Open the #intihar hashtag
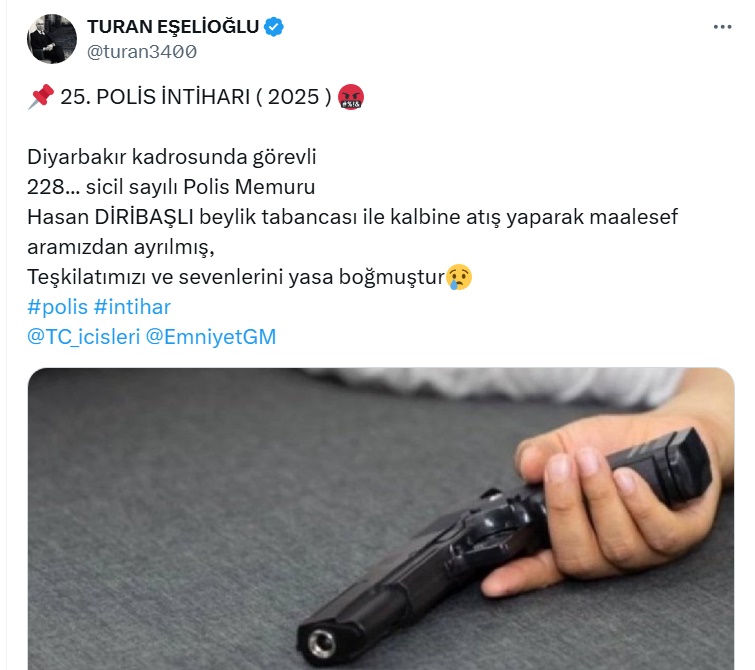 pos(132,307)
